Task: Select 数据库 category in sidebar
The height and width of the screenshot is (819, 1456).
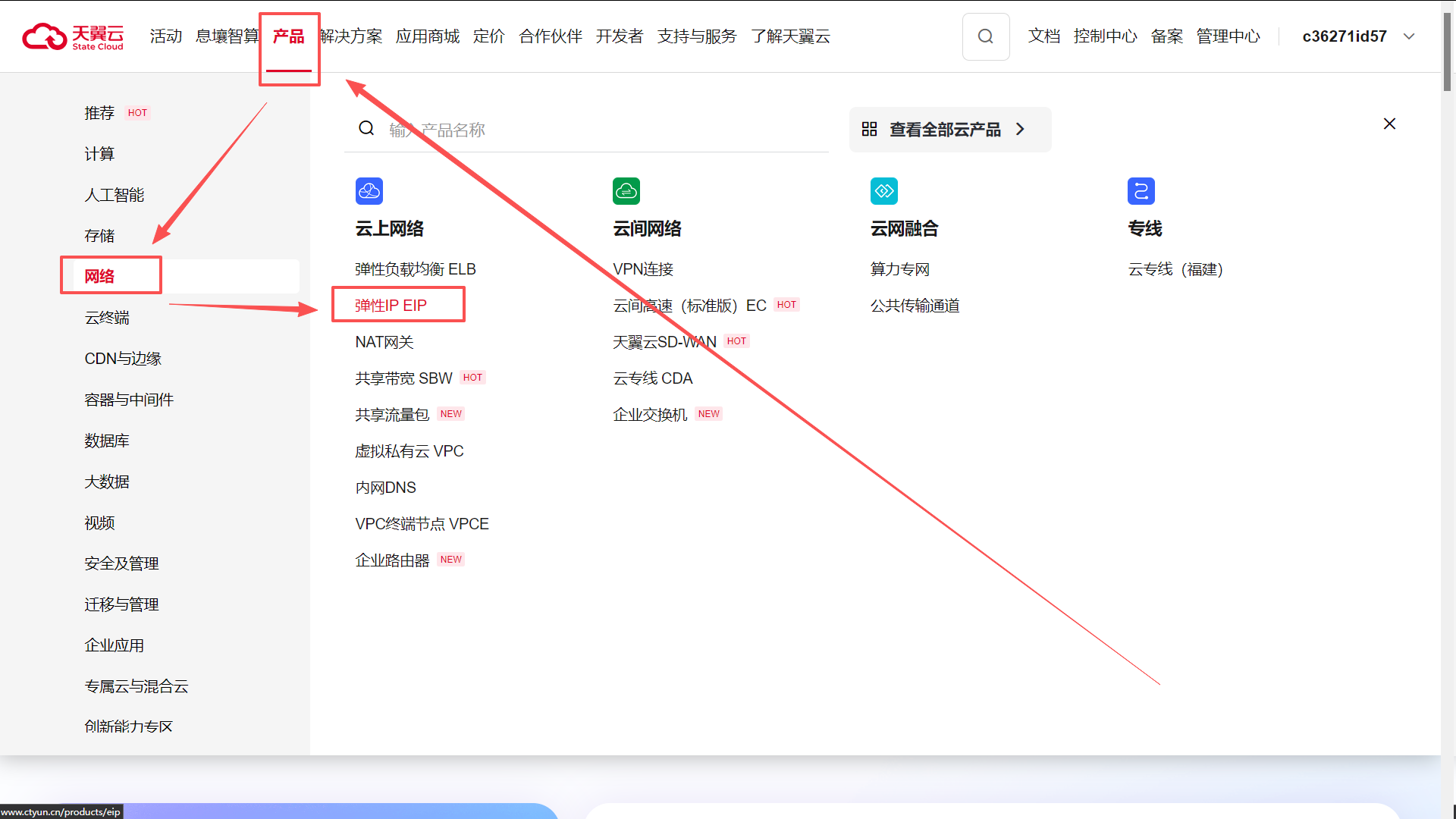Action: [x=107, y=441]
